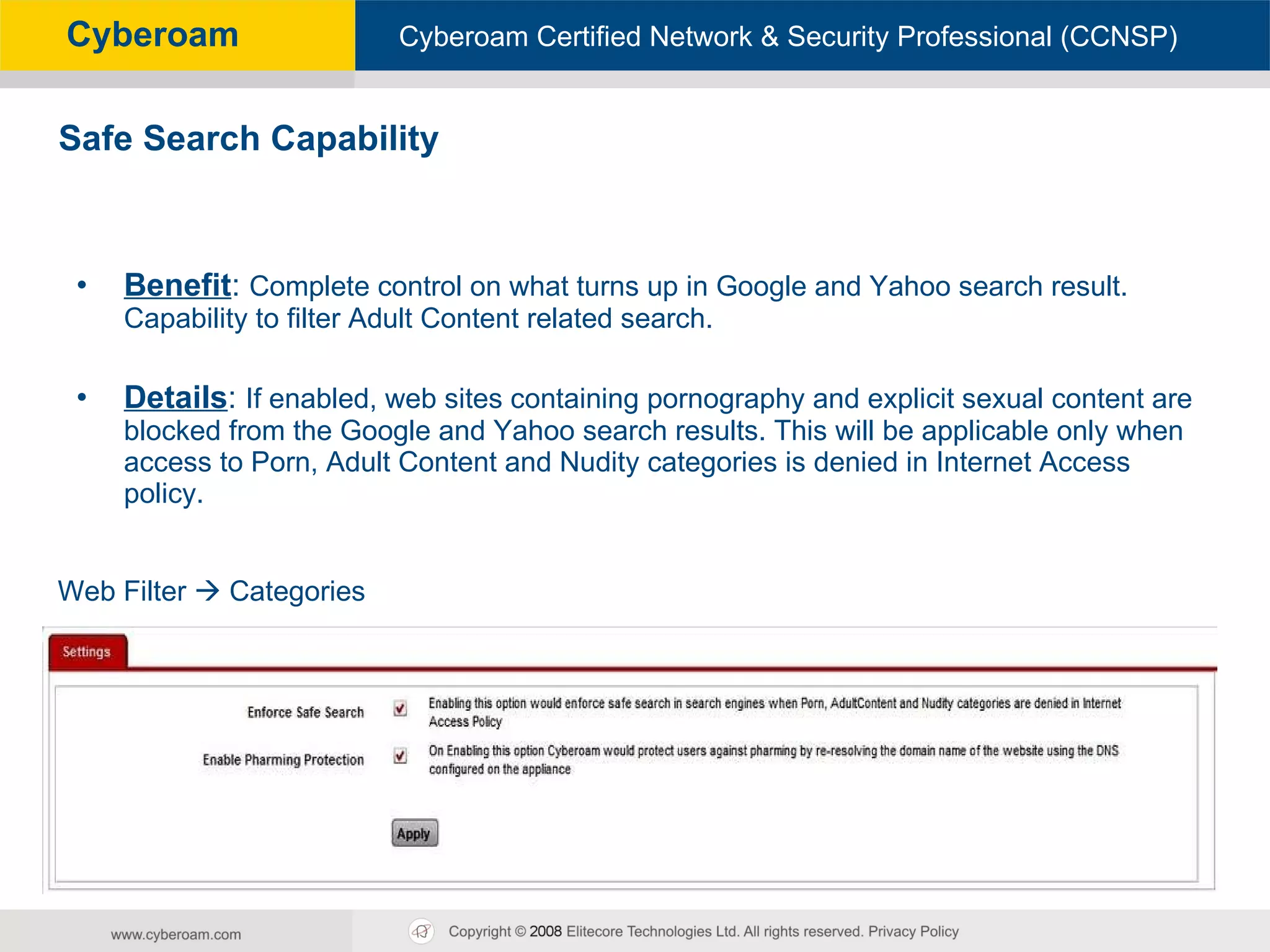Click the 'Enable Pharming Protection' label
The height and width of the screenshot is (952, 1270).
coord(283,760)
